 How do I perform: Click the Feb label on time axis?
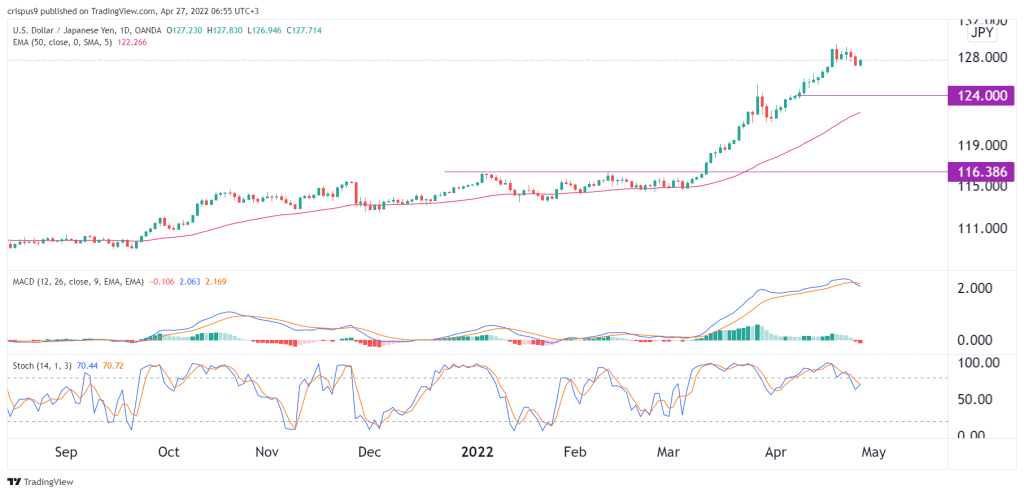pyautogui.click(x=575, y=452)
